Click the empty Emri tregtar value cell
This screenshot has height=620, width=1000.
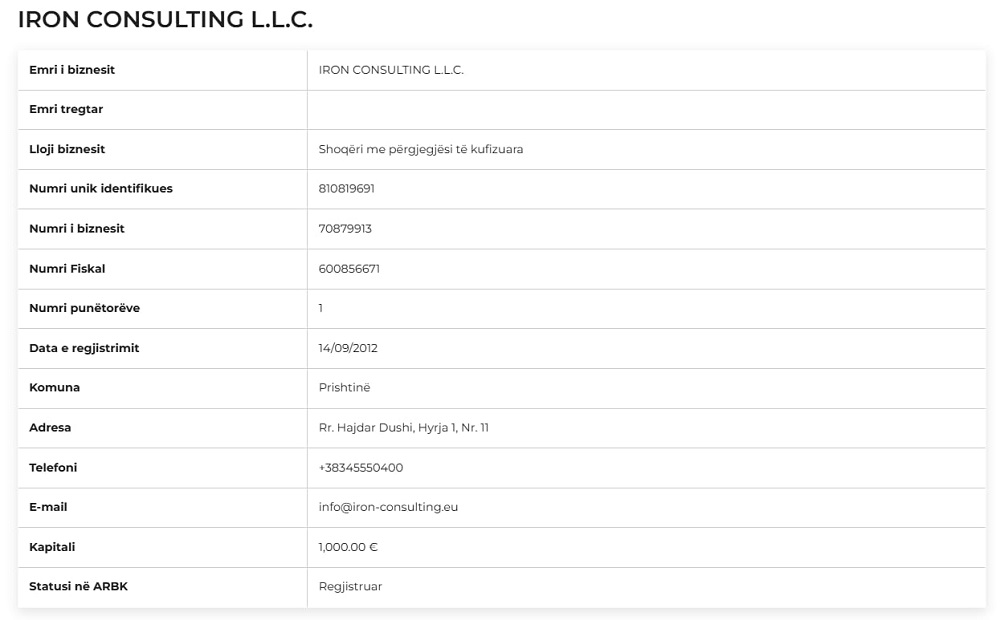coord(646,109)
